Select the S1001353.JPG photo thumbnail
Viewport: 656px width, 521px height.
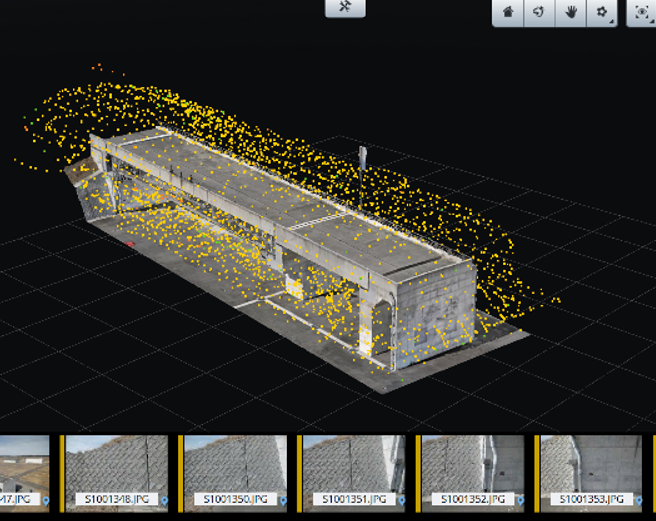click(591, 474)
